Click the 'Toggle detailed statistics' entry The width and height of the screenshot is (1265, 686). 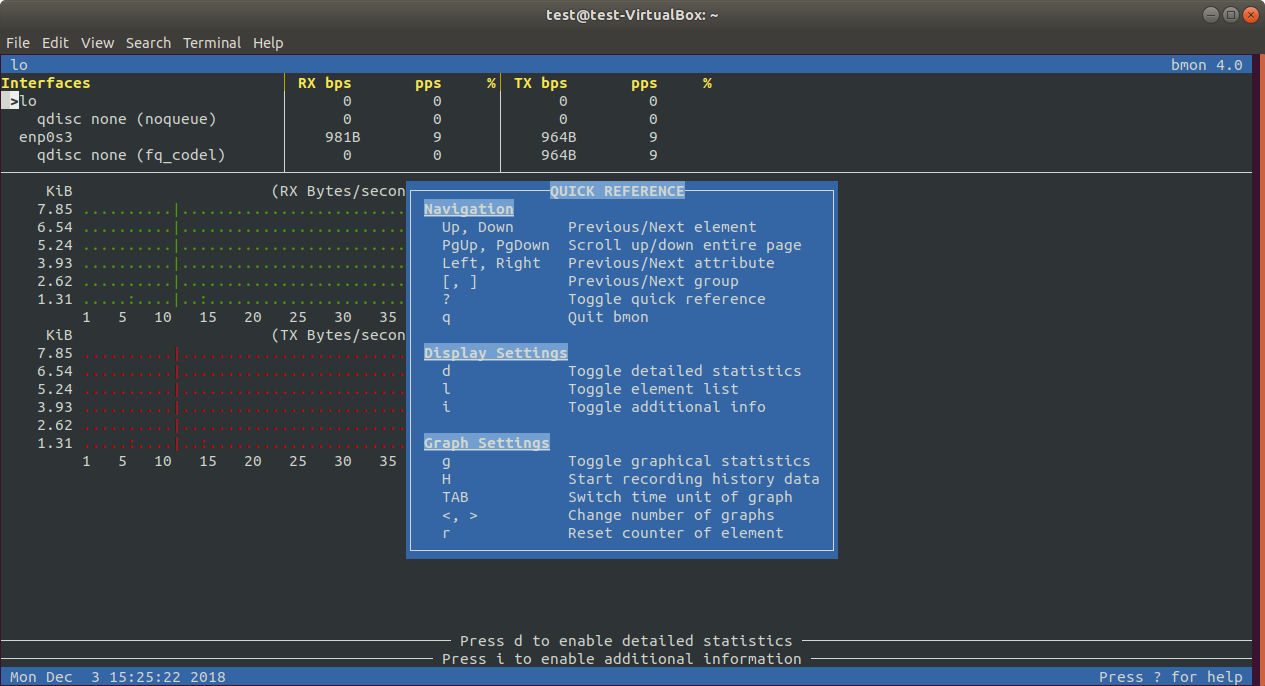pyautogui.click(x=685, y=371)
